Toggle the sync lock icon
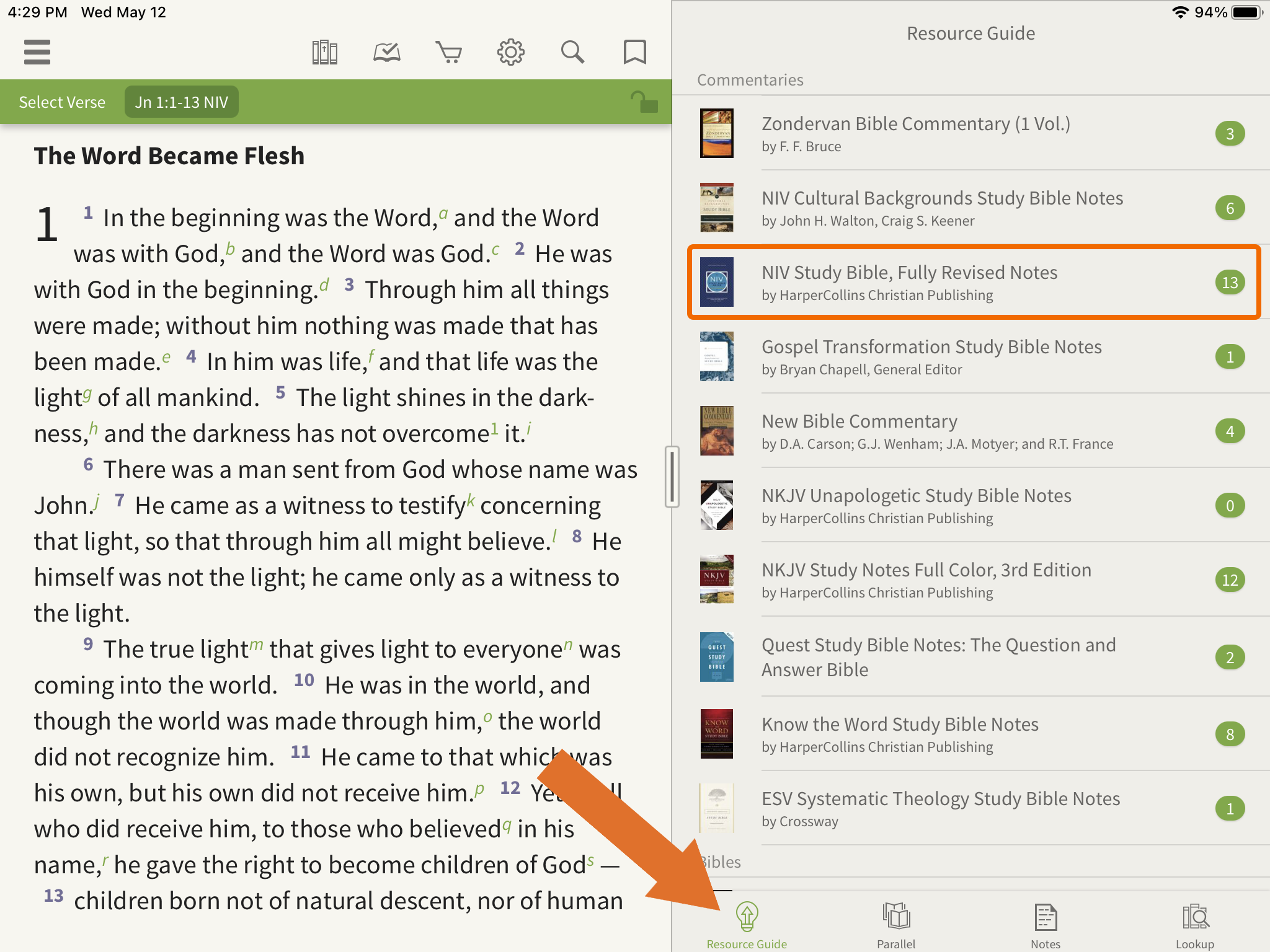The height and width of the screenshot is (952, 1270). (x=644, y=102)
